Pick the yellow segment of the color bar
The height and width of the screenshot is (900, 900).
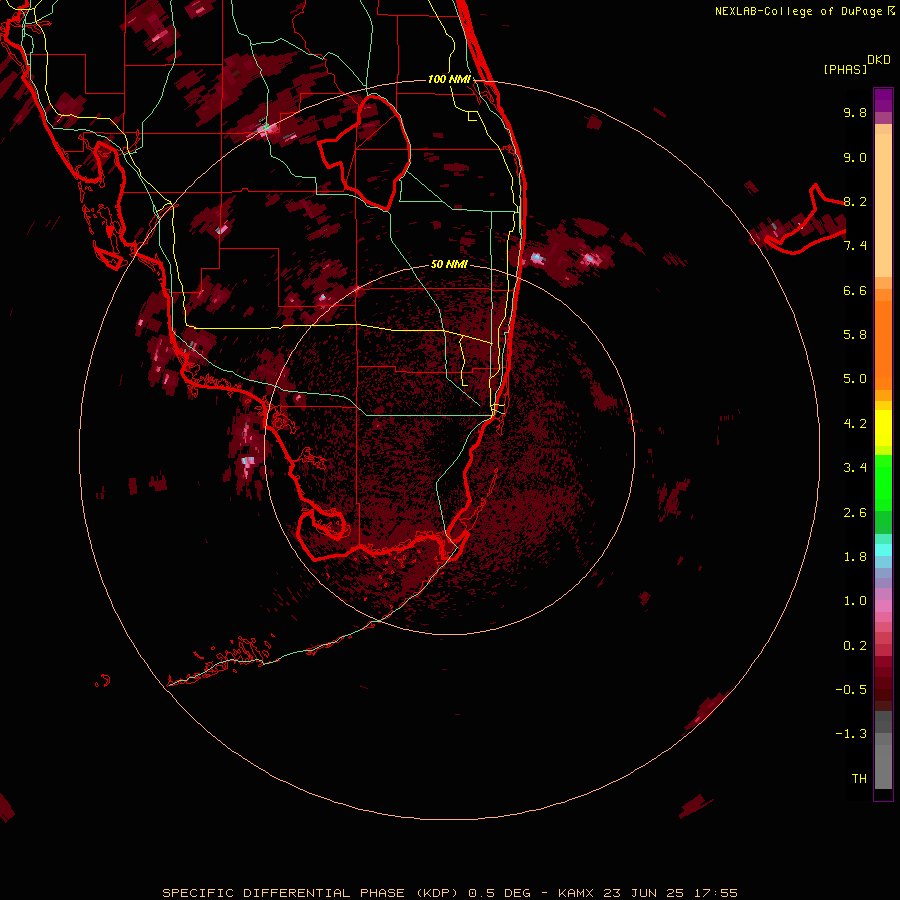883,428
